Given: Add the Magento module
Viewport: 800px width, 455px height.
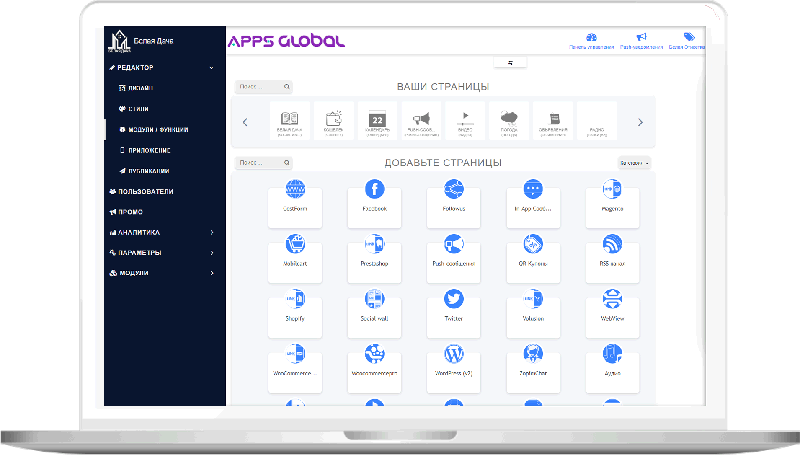Looking at the screenshot, I should 612,202.
